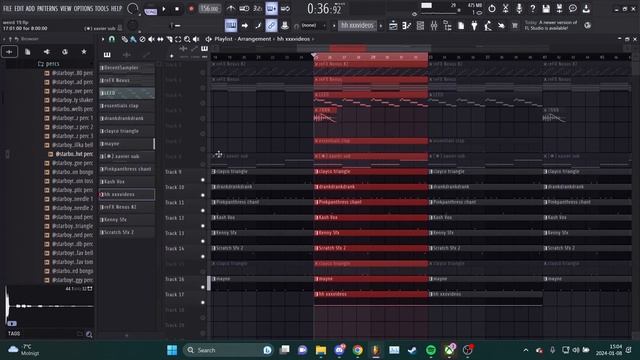
Task: Select the Playlist playback speaker tool
Action: [196, 39]
